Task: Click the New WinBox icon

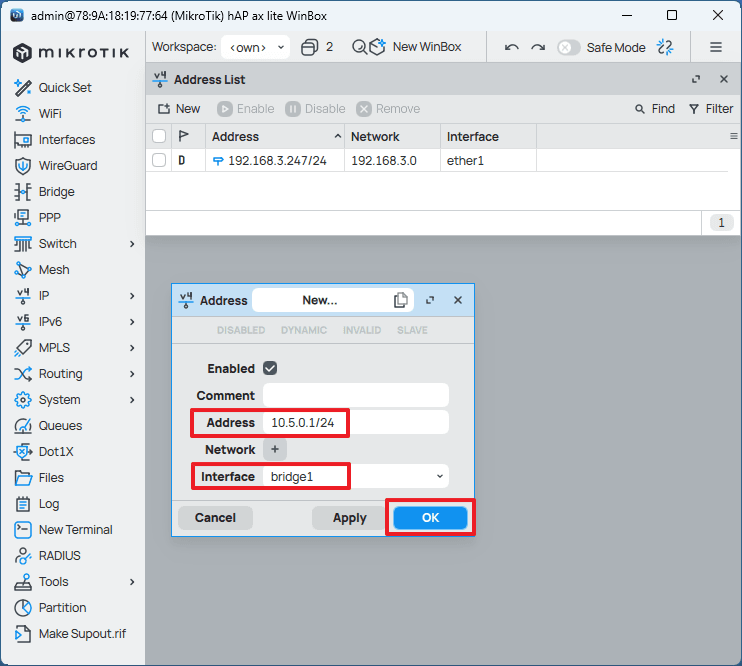Action: [x=377, y=47]
